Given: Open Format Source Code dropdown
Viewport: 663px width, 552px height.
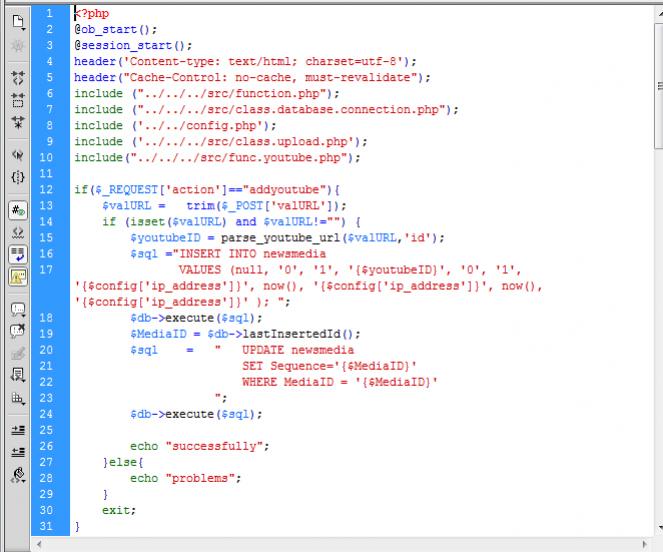Looking at the screenshot, I should 18,475.
